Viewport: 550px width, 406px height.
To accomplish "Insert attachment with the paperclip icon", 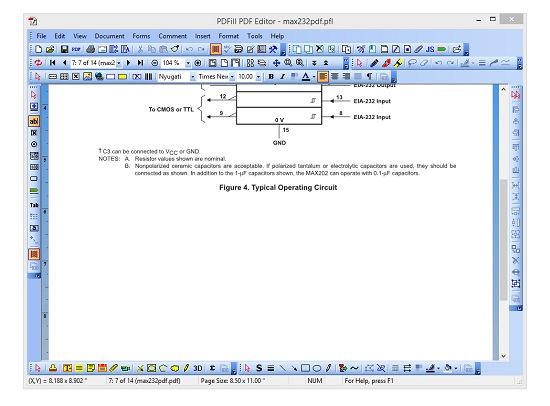I will click(418, 49).
